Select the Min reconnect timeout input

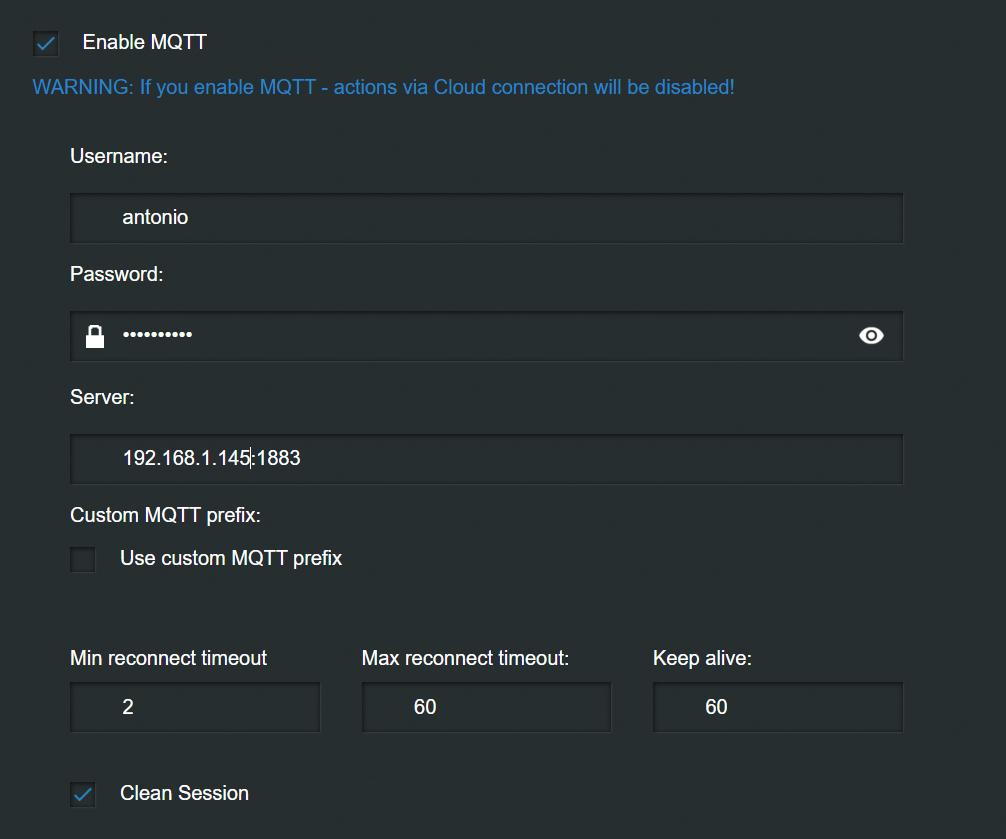click(x=195, y=707)
